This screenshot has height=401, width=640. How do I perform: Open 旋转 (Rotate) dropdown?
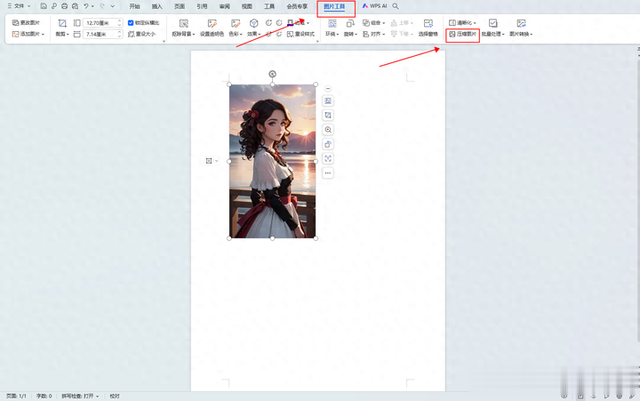tap(350, 34)
